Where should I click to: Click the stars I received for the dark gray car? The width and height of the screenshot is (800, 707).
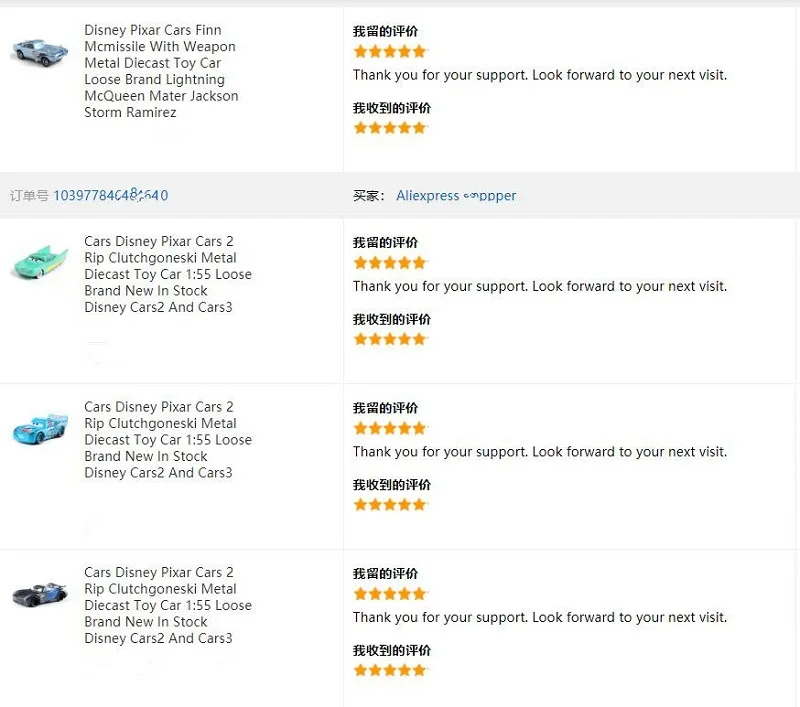point(390,670)
